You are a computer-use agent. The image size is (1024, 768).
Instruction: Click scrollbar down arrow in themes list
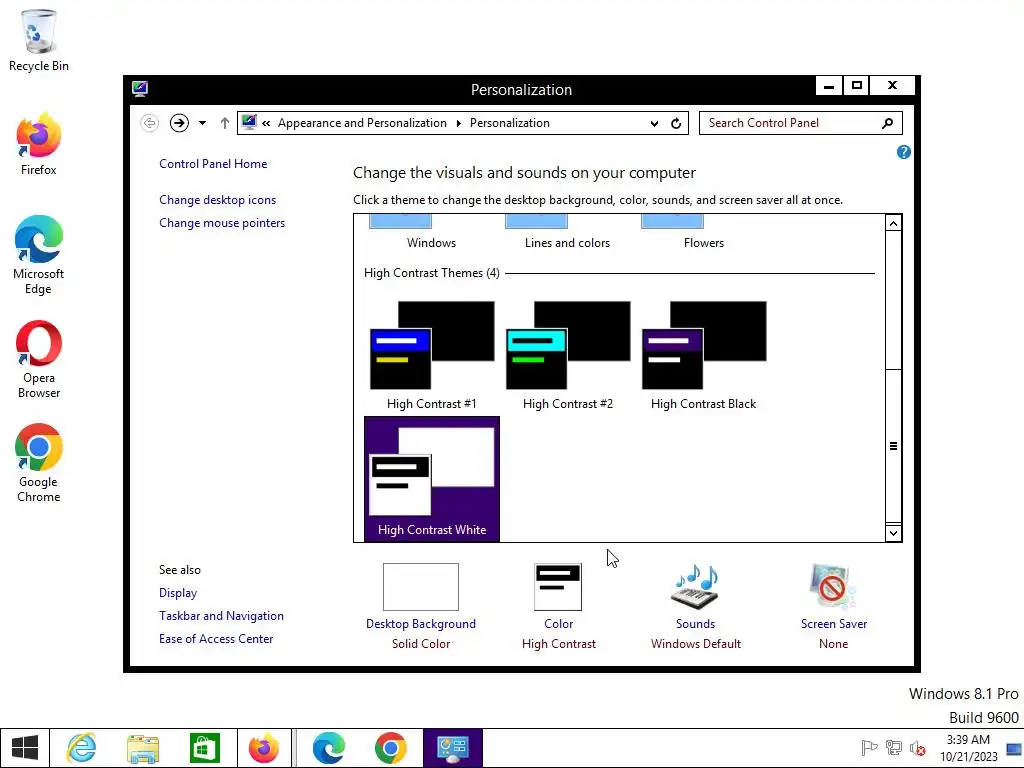(x=893, y=533)
